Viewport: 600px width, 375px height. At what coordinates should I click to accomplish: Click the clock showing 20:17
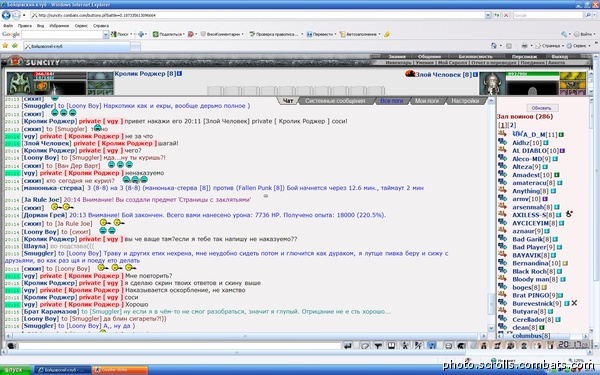(572, 345)
